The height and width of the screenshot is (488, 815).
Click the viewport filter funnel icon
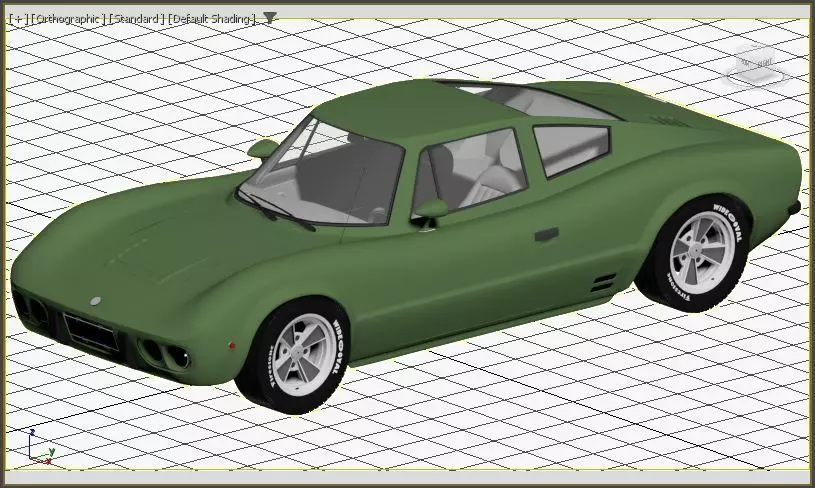(x=270, y=19)
